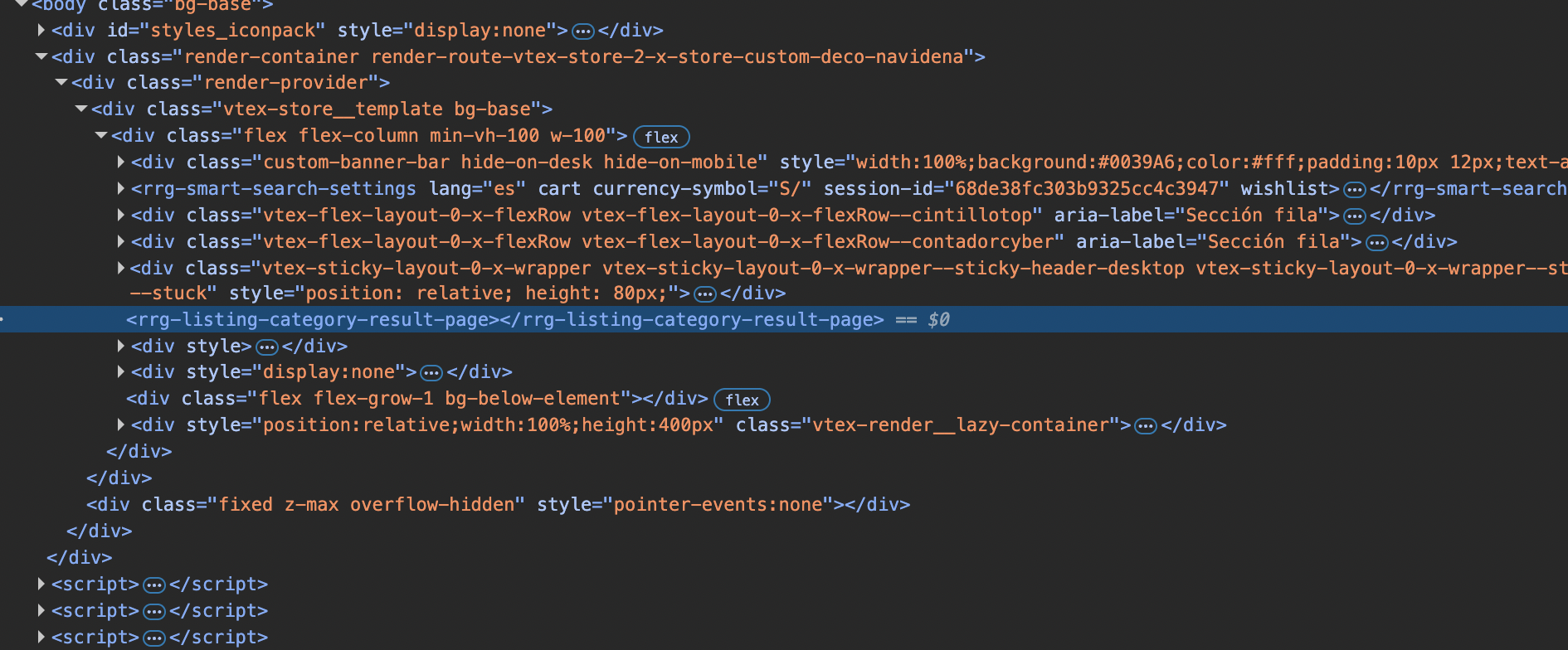The height and width of the screenshot is (650, 1568).
Task: Click the ellipsis in the empty-style div
Action: pos(266,347)
